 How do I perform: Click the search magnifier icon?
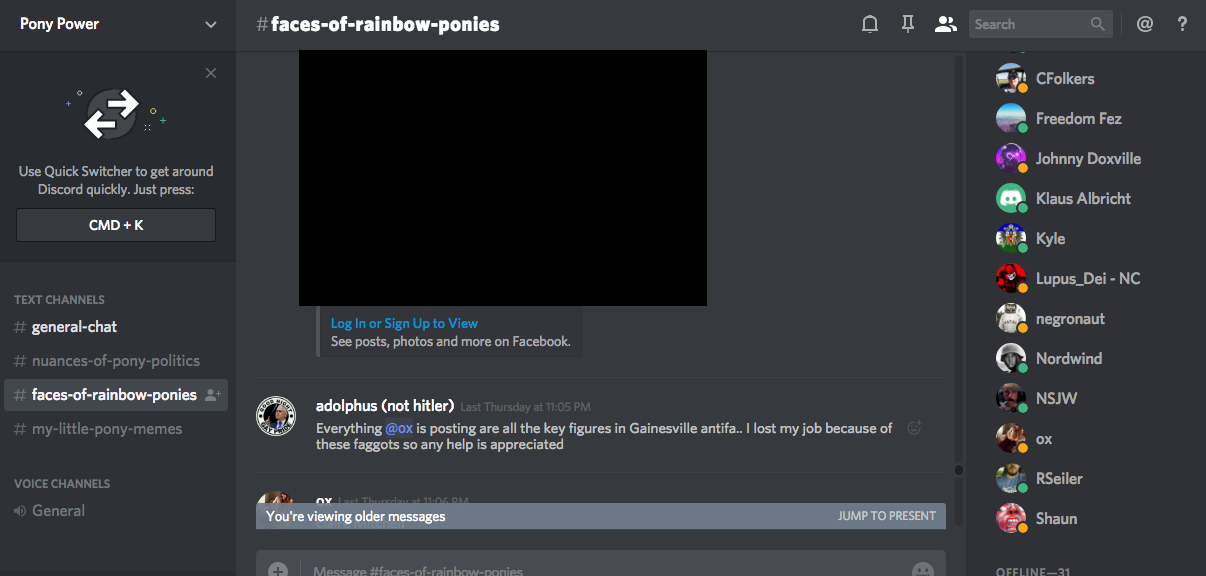[1098, 24]
